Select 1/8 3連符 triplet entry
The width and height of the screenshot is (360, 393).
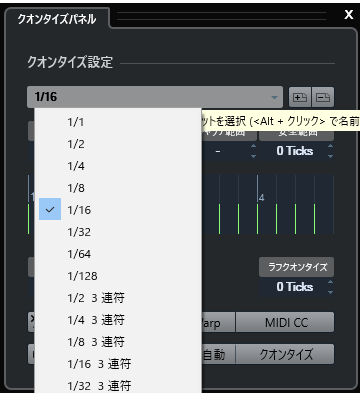click(x=118, y=342)
